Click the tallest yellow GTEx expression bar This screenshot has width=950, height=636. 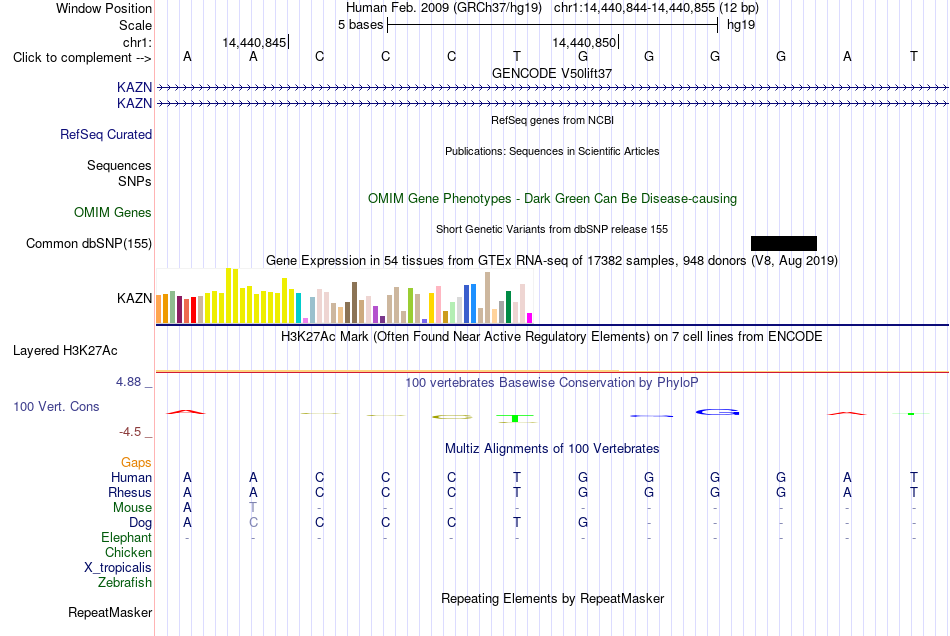coord(228,295)
